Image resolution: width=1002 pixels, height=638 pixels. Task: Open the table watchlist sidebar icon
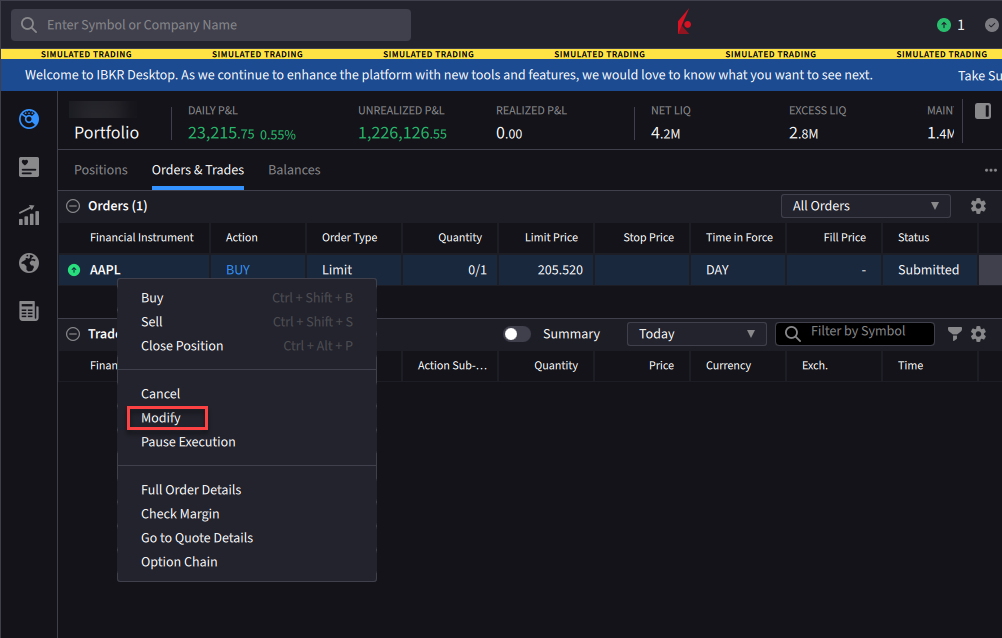29,311
